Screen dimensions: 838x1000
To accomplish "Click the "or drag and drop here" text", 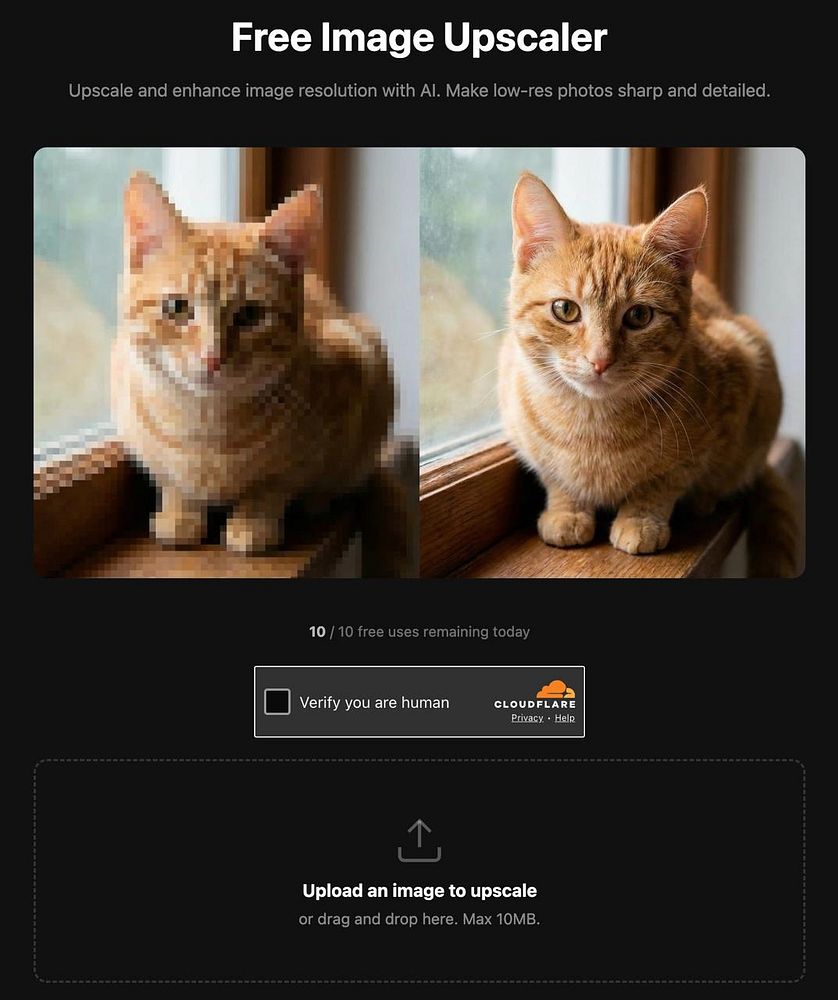I will [377, 919].
